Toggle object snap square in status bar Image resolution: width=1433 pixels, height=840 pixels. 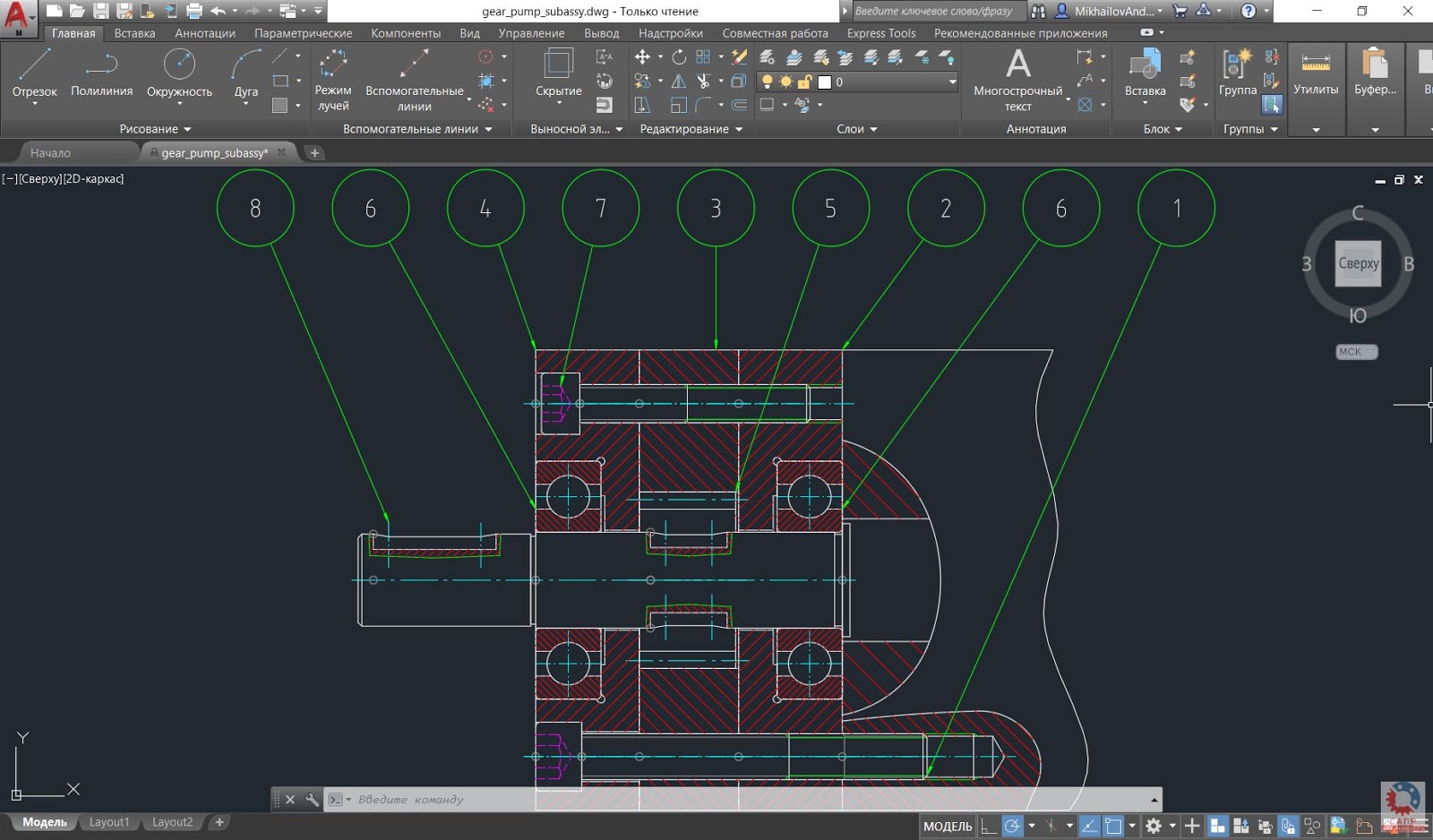coord(1113,826)
